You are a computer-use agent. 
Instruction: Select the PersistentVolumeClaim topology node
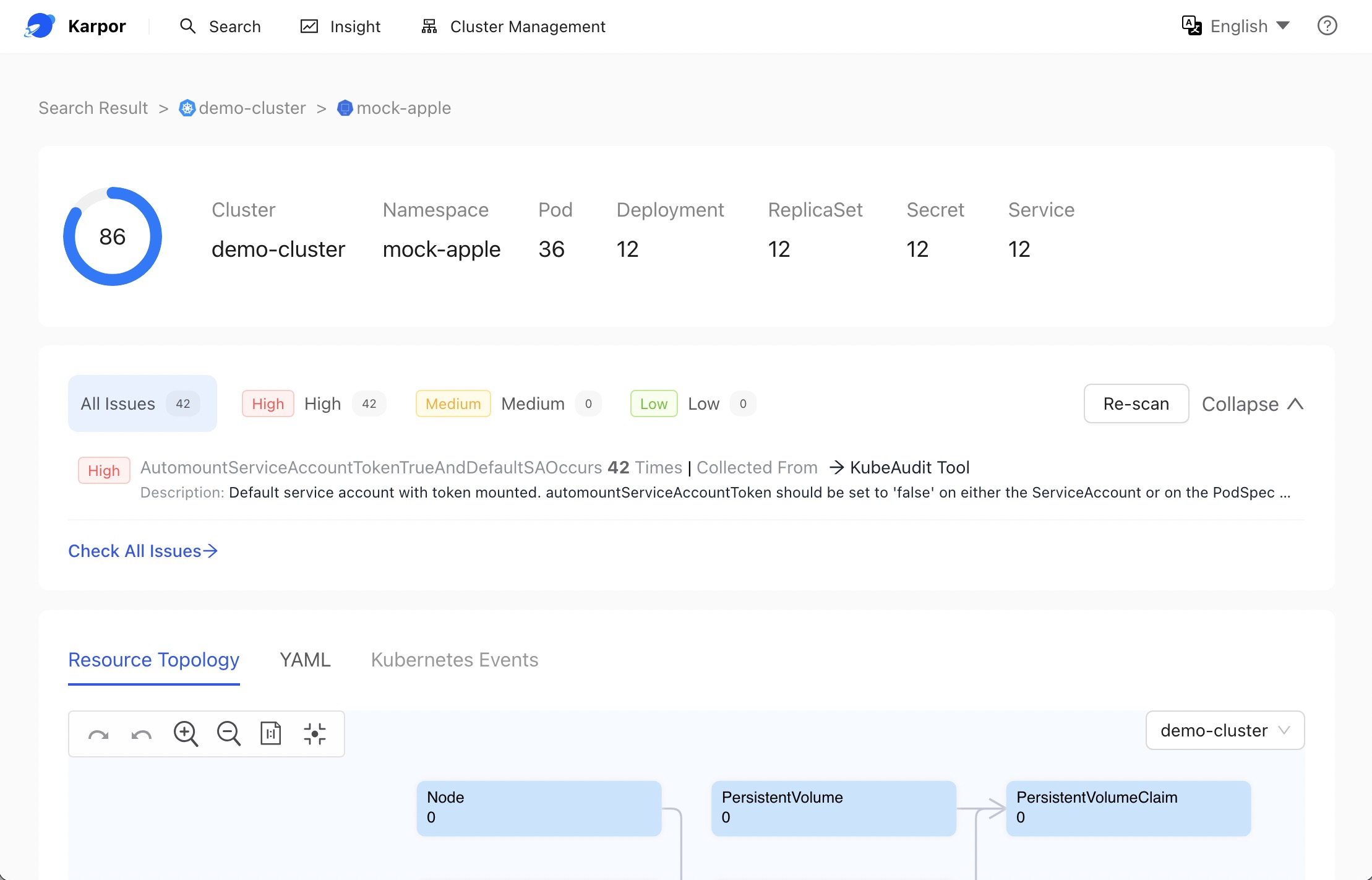click(1128, 808)
